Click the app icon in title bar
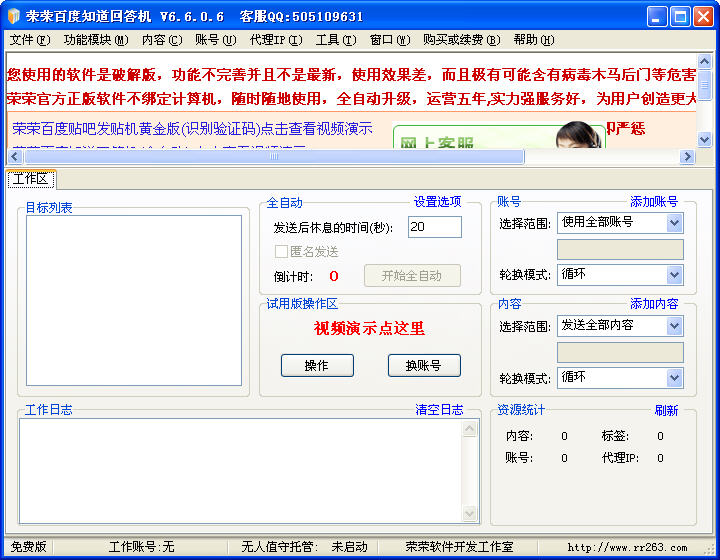This screenshot has width=720, height=560. (14, 16)
